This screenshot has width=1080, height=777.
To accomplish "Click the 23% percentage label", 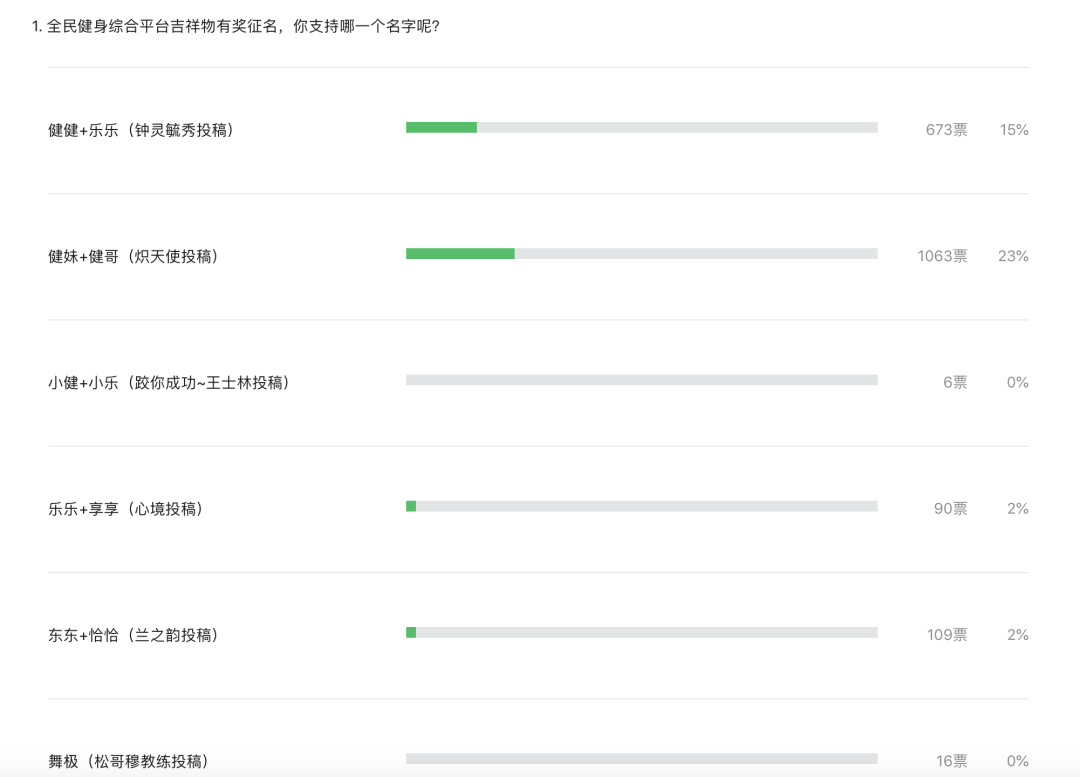I will (x=1013, y=256).
